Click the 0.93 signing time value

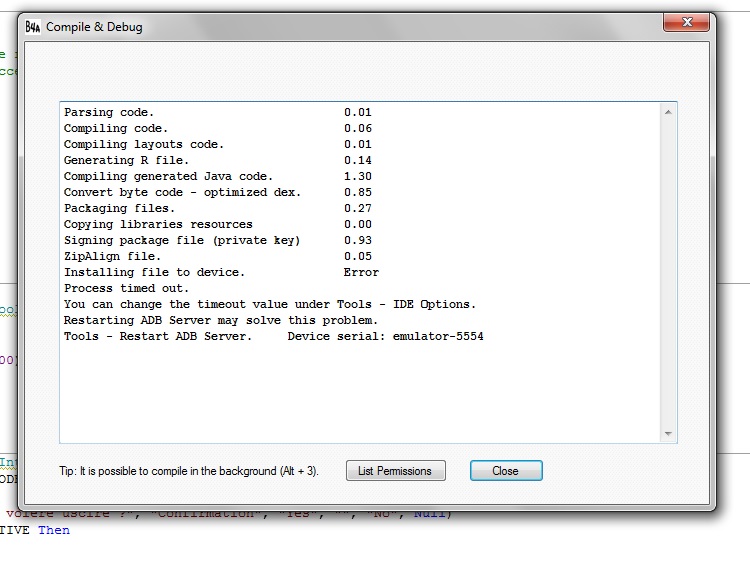[x=358, y=241]
